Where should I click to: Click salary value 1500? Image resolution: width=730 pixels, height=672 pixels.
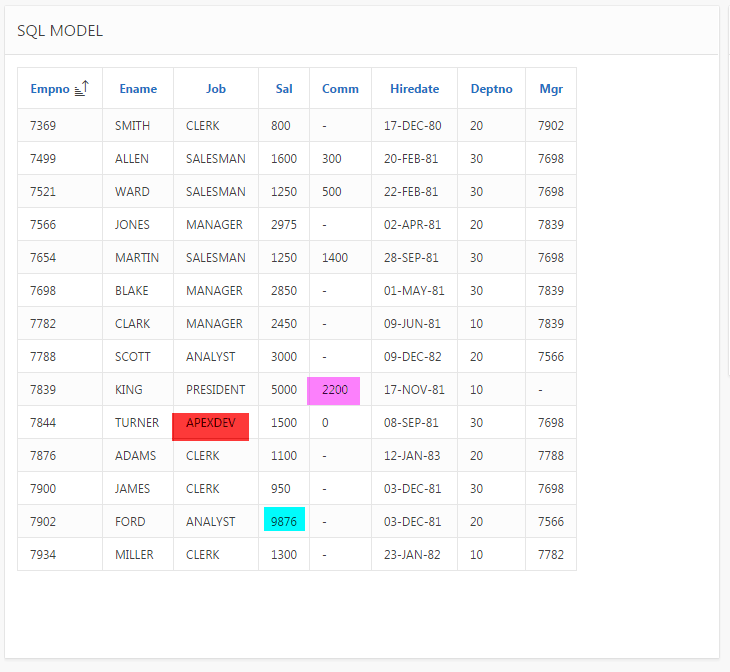click(x=284, y=423)
